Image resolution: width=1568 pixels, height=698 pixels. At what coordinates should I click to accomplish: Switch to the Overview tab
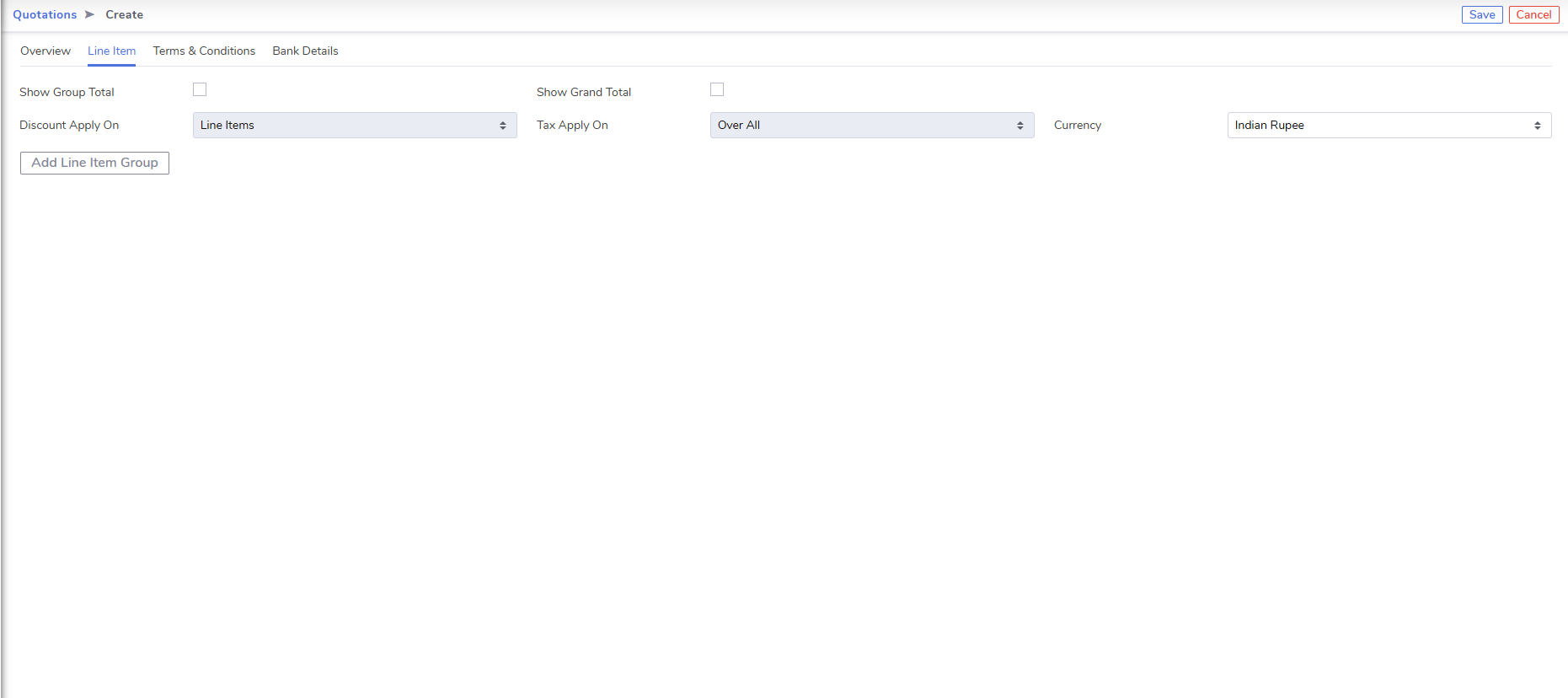[x=45, y=51]
